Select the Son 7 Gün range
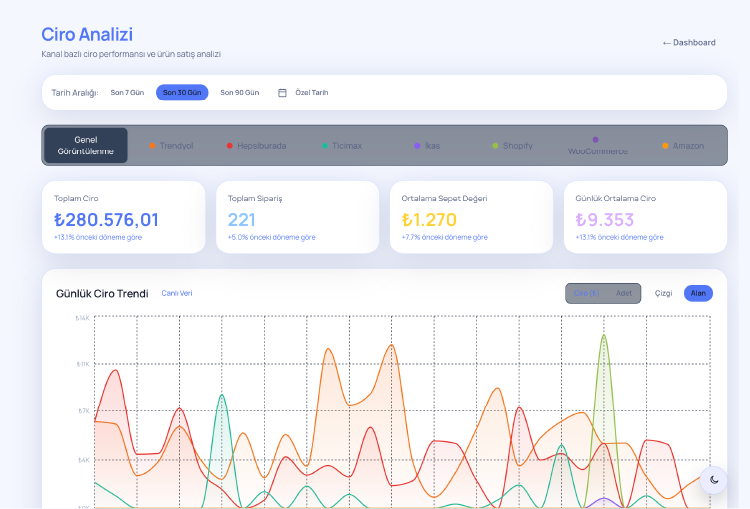This screenshot has height=509, width=750. tap(127, 93)
